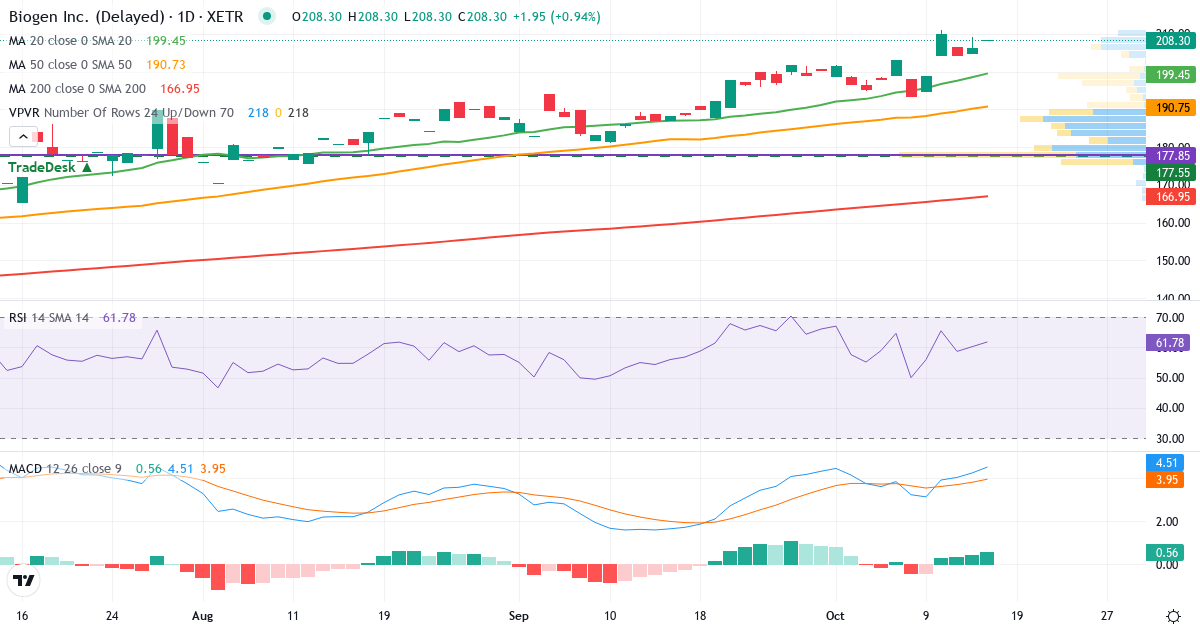Select the MA 20 indicator legend

pyautogui.click(x=70, y=40)
